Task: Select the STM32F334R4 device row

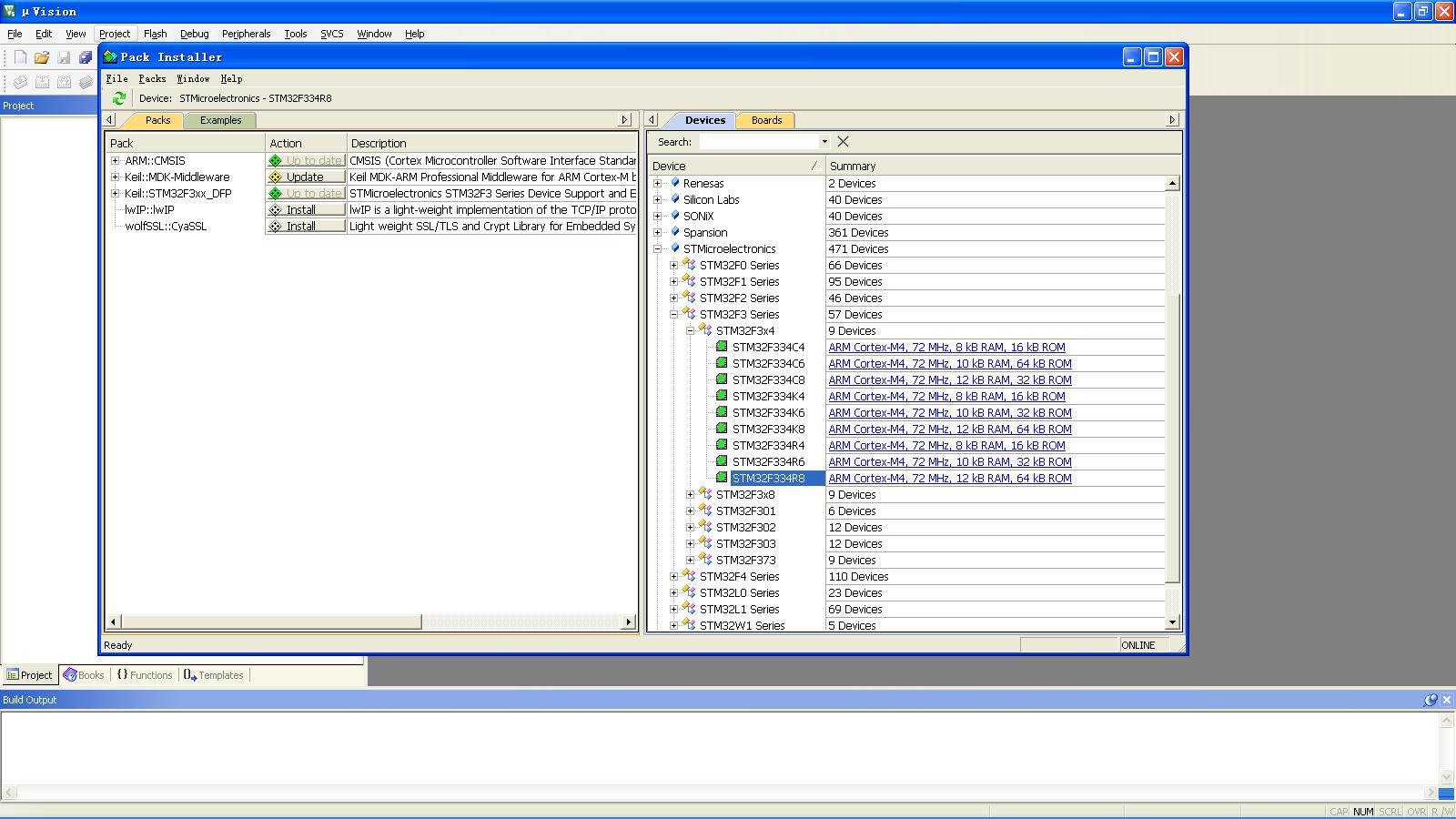Action: tap(768, 446)
